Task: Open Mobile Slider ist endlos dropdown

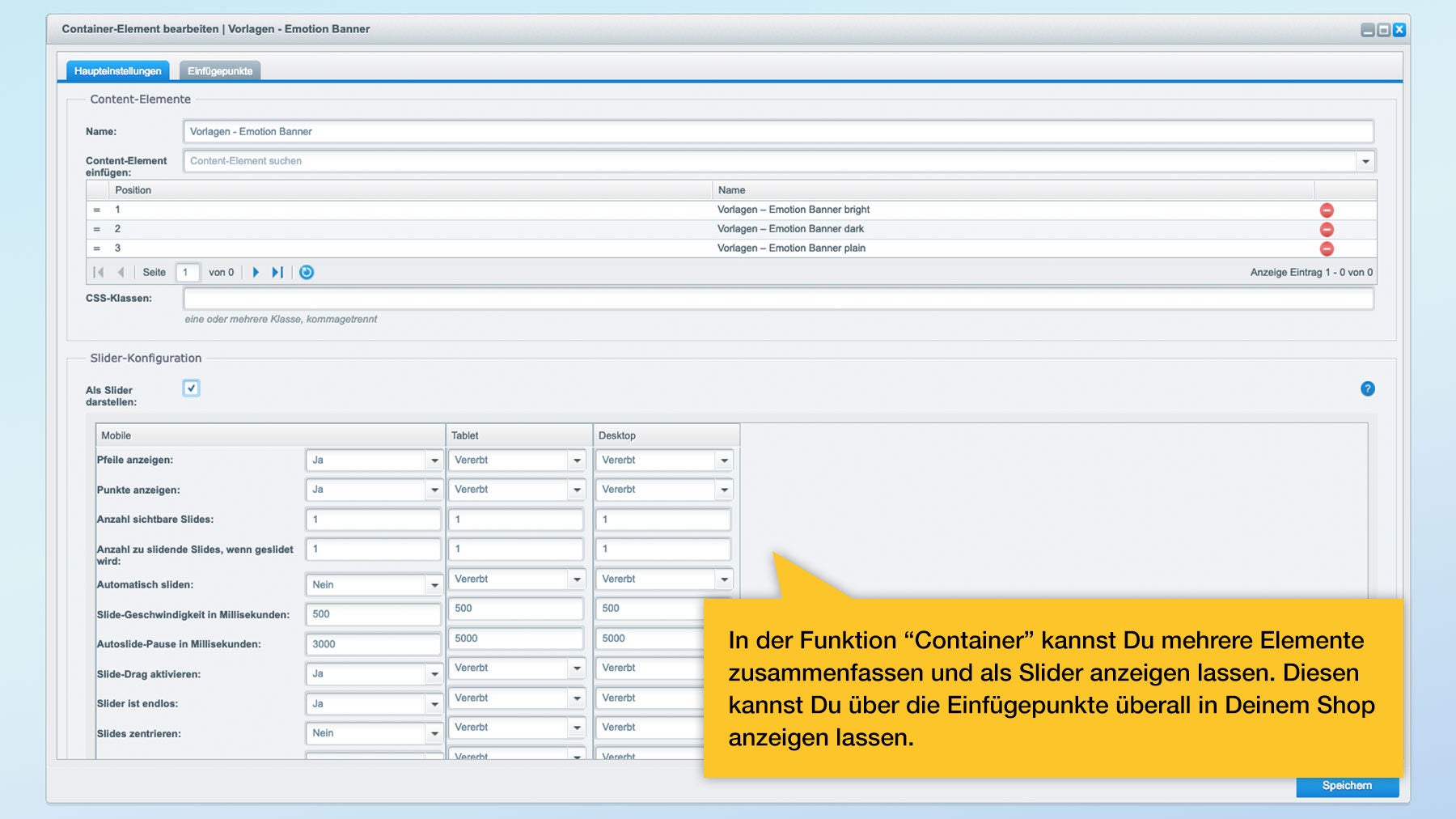Action: (x=434, y=704)
